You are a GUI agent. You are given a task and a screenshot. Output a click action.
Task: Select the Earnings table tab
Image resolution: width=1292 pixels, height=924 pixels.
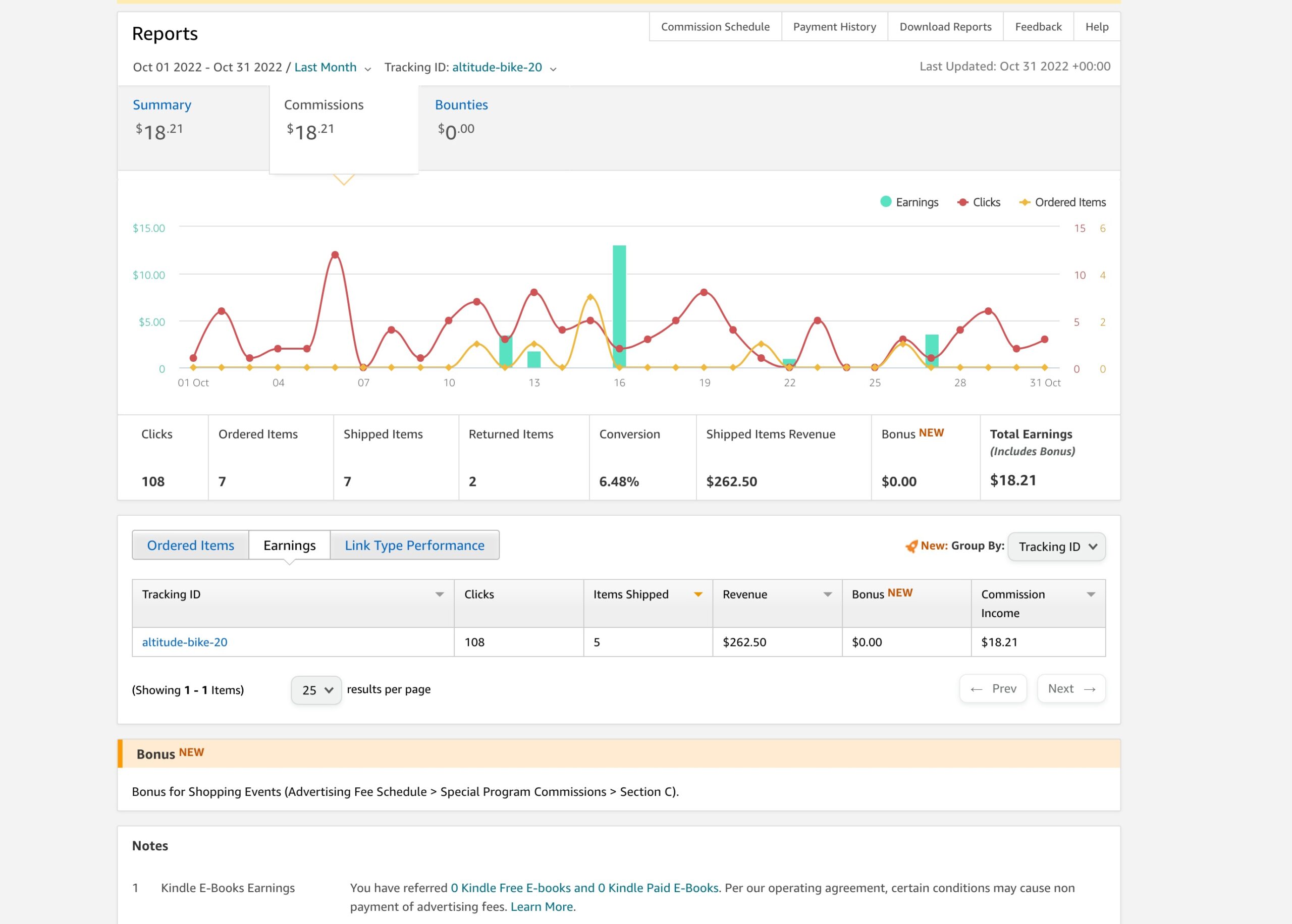(290, 545)
